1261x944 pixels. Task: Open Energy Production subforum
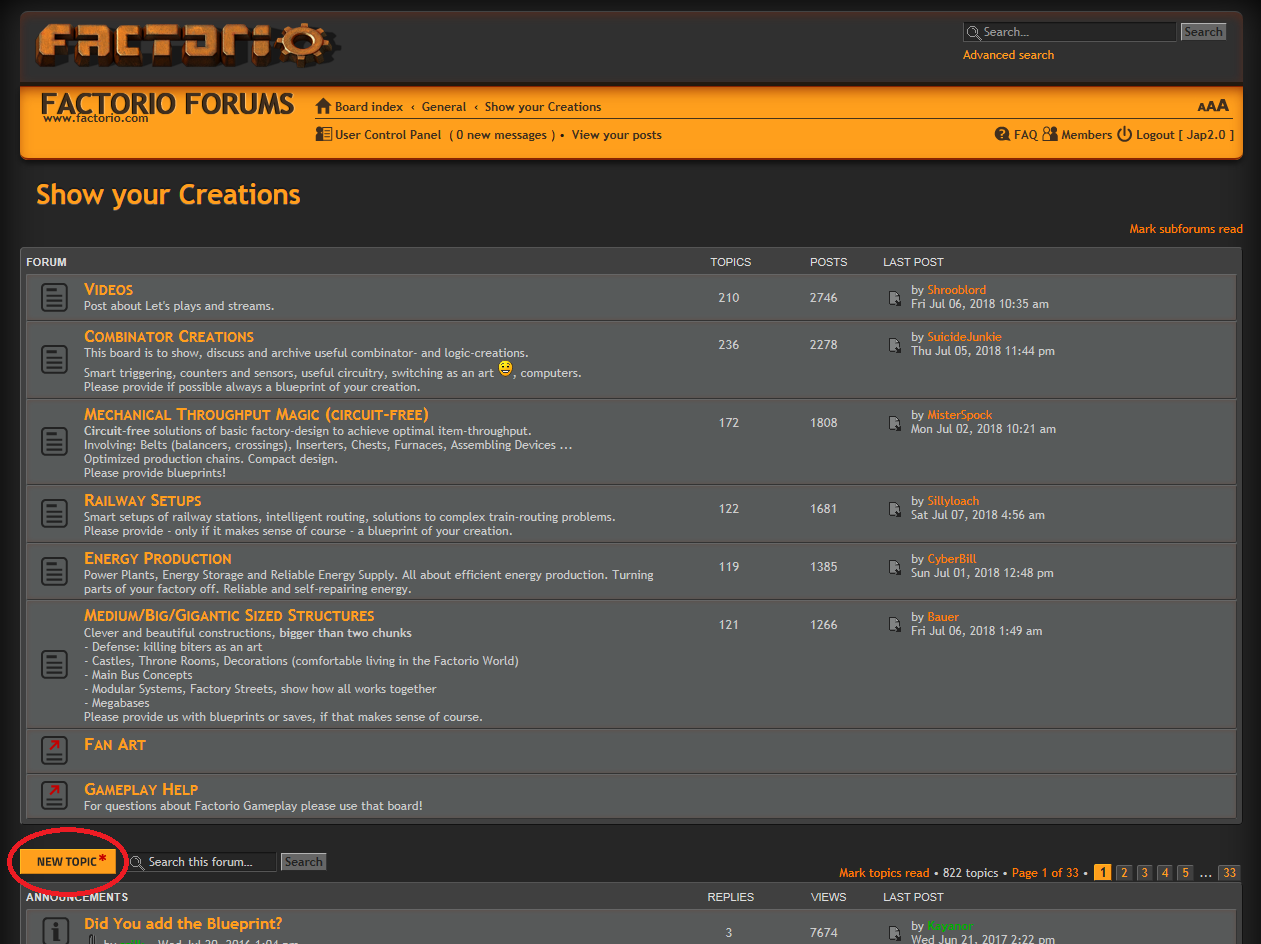pyautogui.click(x=158, y=558)
